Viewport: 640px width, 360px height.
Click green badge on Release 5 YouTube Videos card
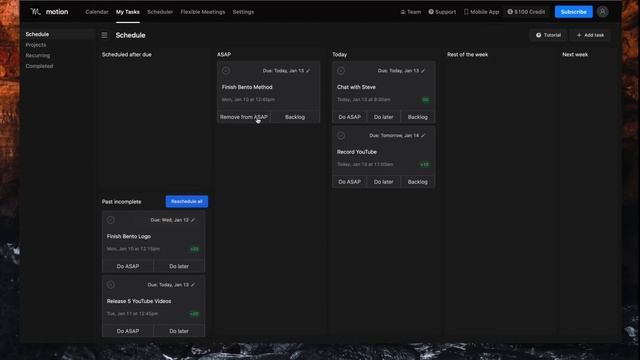tap(195, 314)
